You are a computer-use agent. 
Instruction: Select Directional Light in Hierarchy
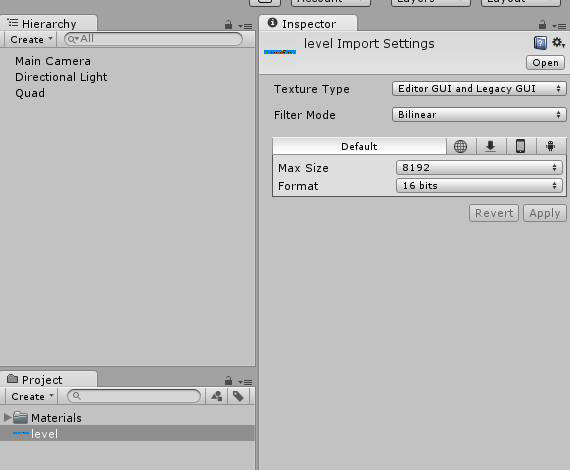[61, 77]
